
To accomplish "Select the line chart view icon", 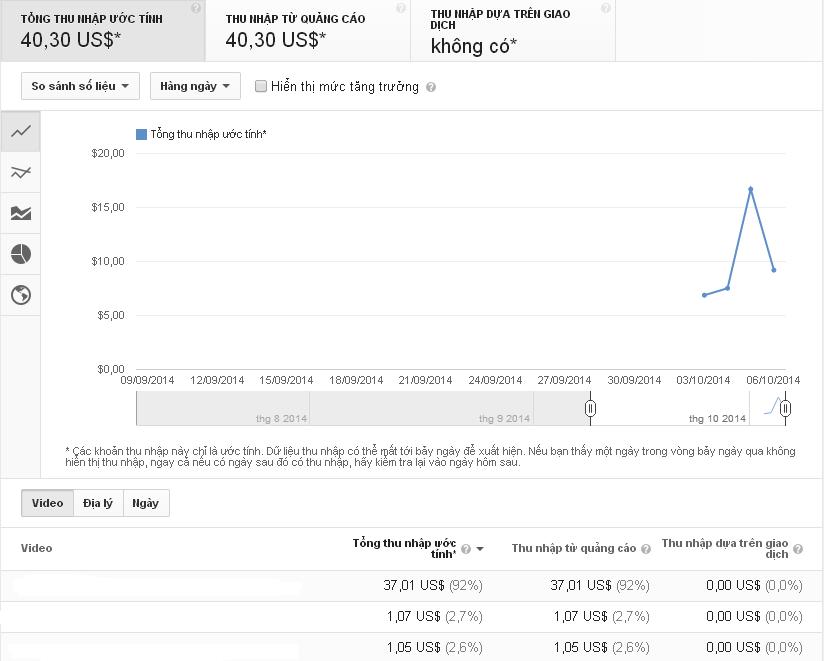I will pyautogui.click(x=20, y=131).
